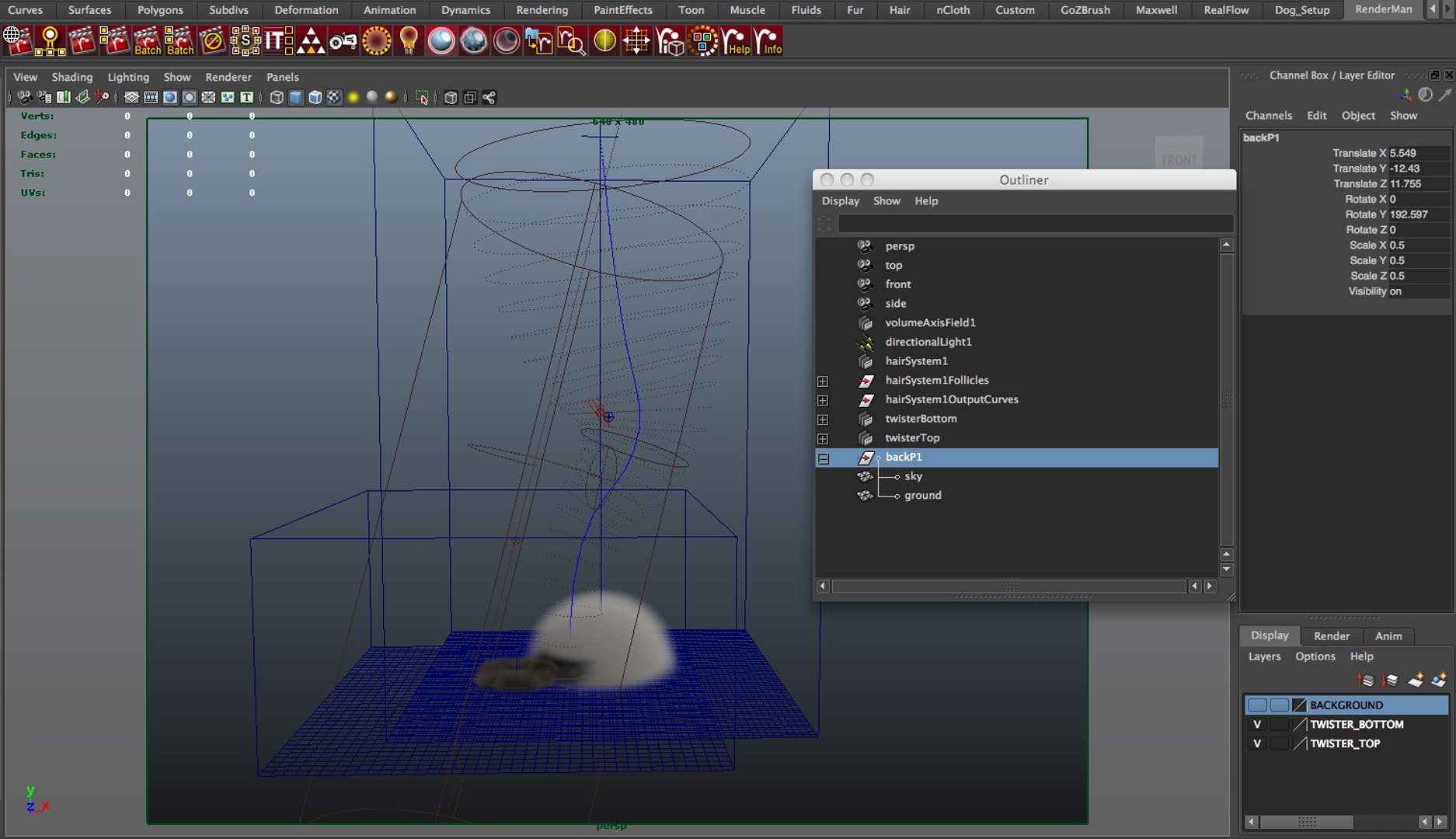This screenshot has height=839, width=1456.
Task: Click the camera attributes icon in viewport toolbar
Action: point(44,97)
